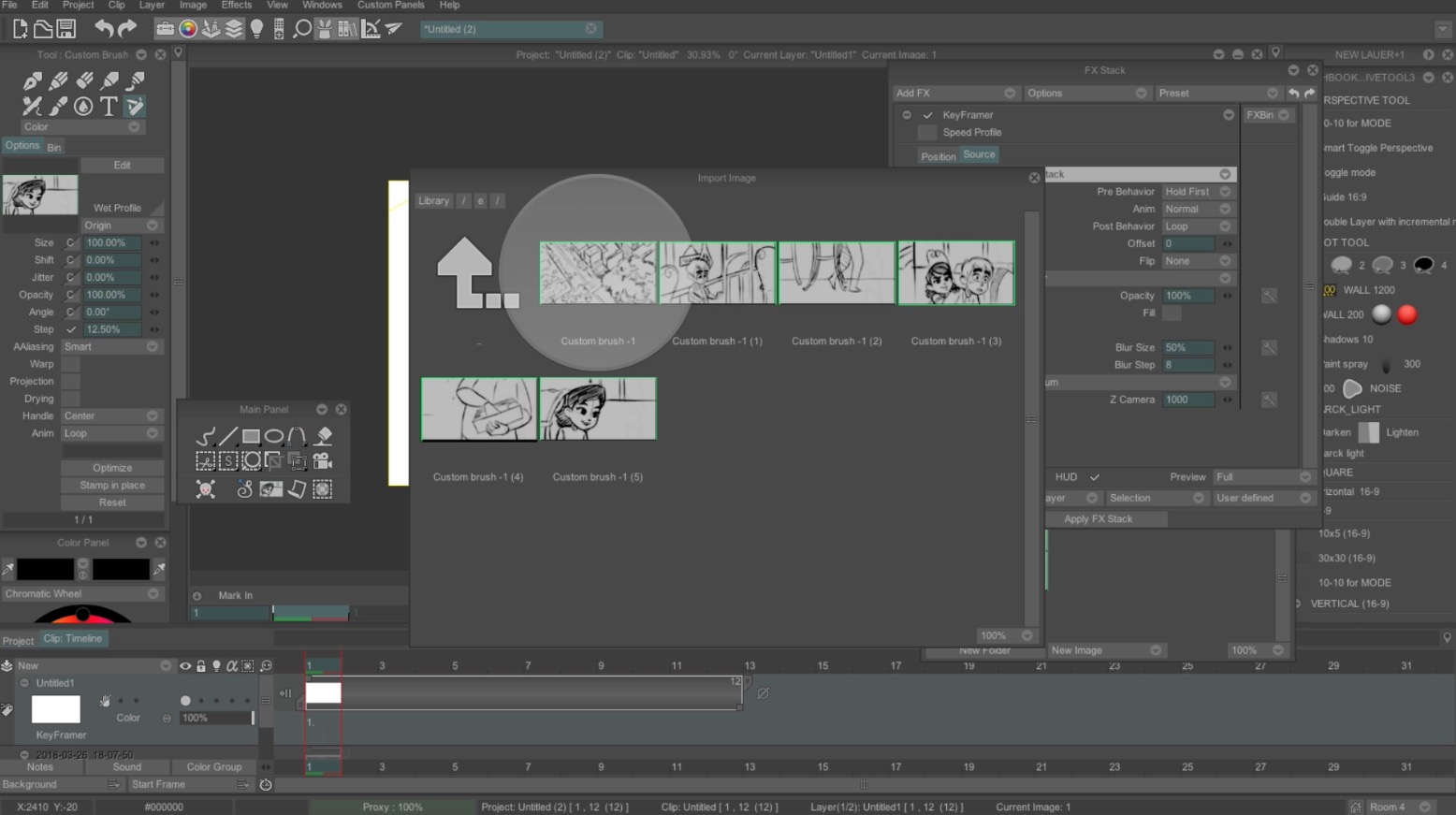Viewport: 1456px width, 815px height.
Task: Click the Save Project floppy icon
Action: pyautogui.click(x=66, y=29)
